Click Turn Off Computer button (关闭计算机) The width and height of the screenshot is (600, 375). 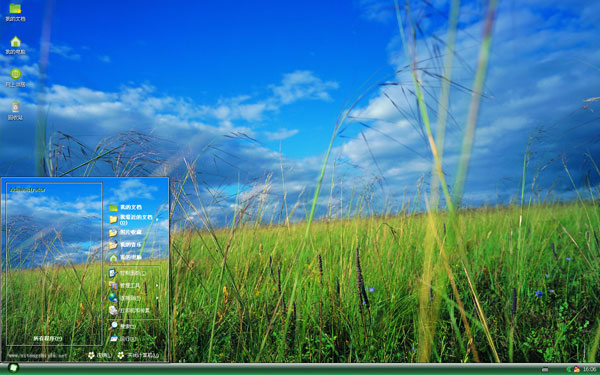point(138,355)
